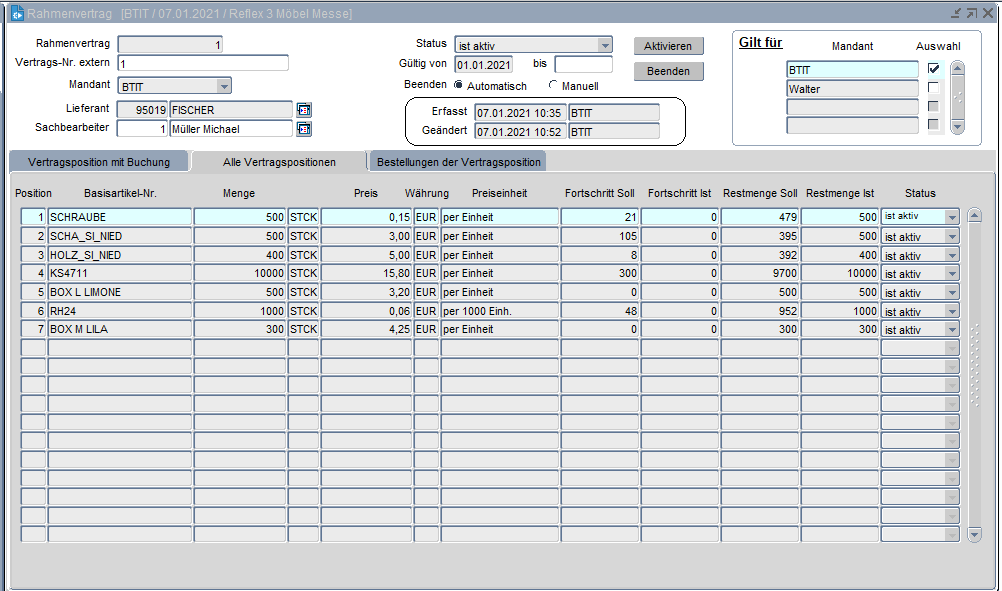
Task: Open the Lieferant lookup icon next to FISCHER
Action: point(304,110)
